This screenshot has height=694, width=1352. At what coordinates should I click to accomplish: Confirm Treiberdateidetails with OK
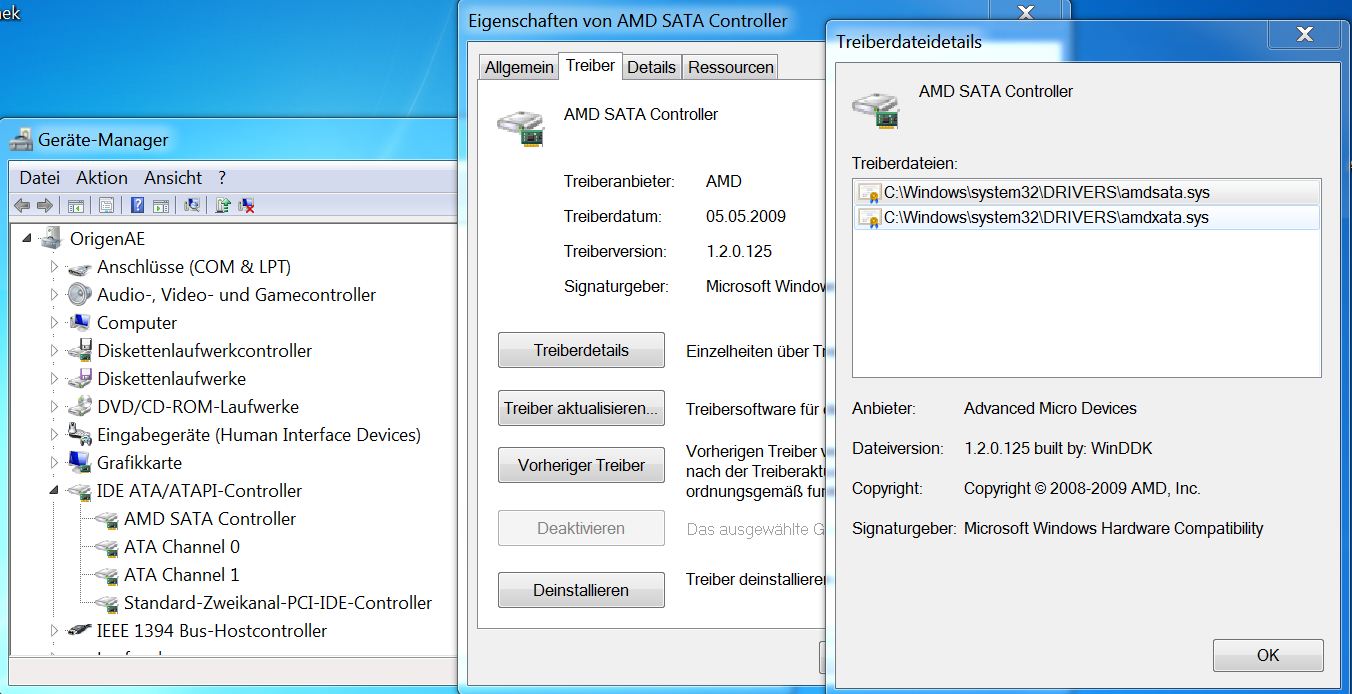coord(1268,656)
